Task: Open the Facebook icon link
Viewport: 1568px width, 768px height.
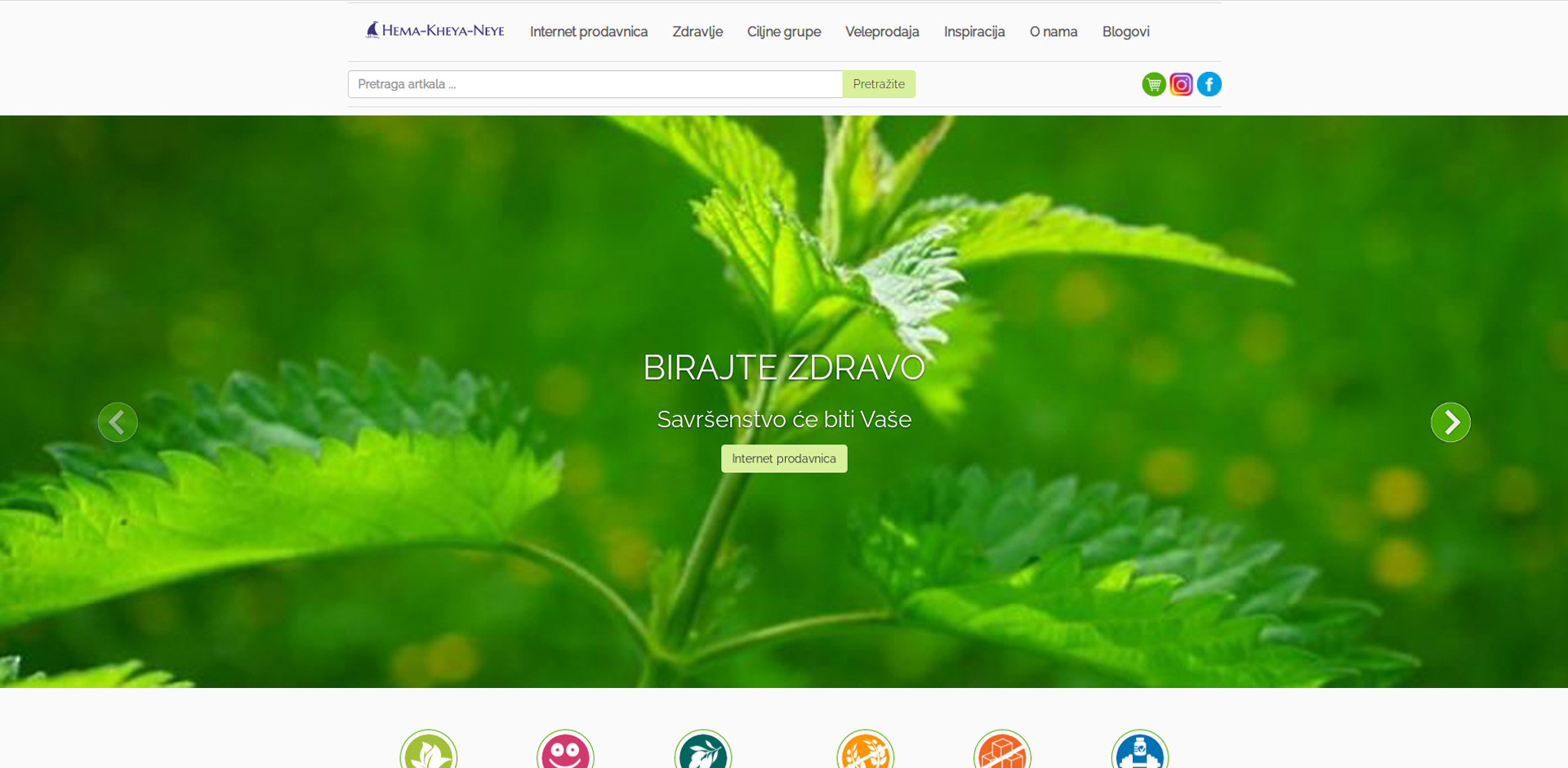Action: coord(1209,84)
